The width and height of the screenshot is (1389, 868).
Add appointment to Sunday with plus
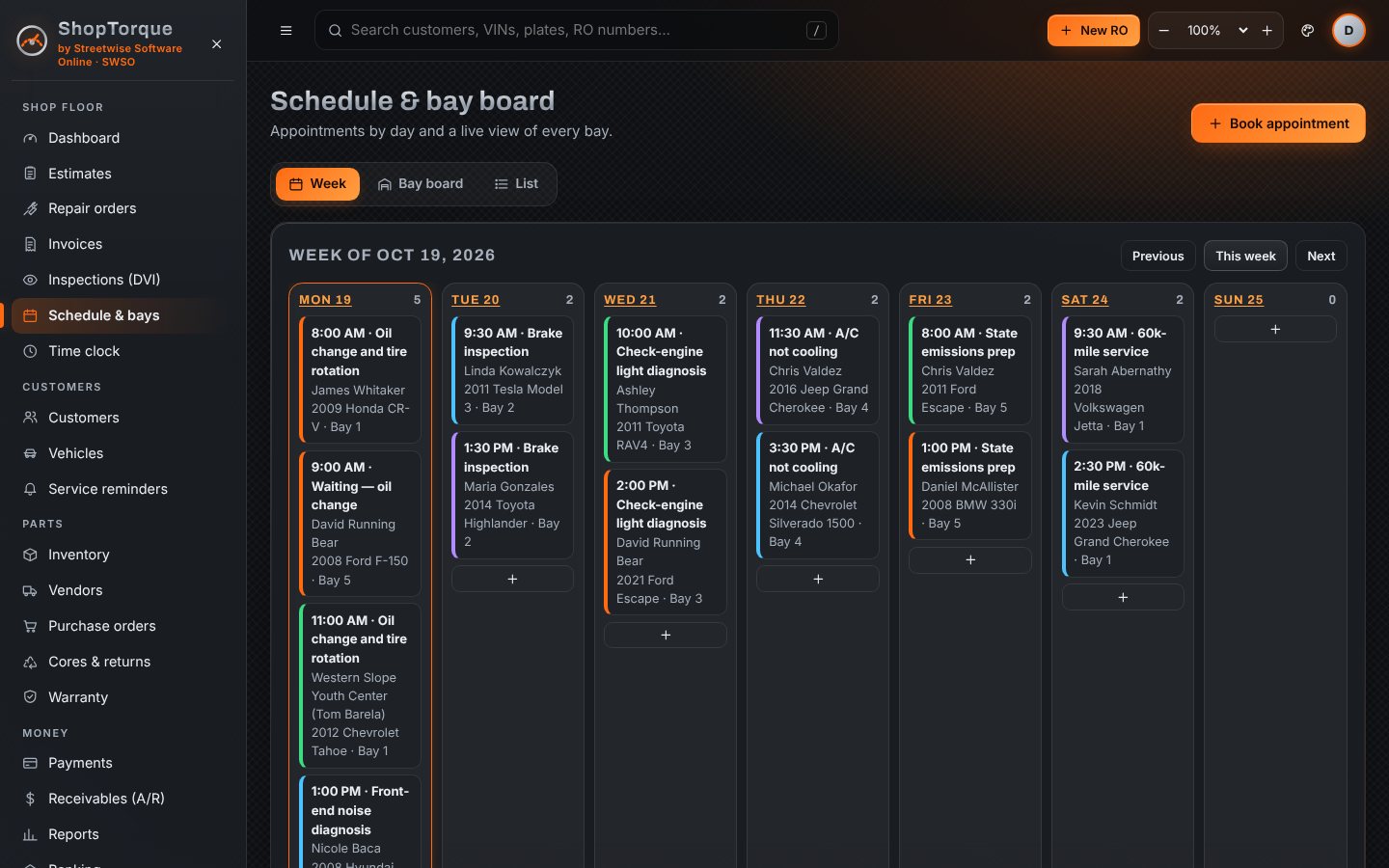coord(1275,329)
